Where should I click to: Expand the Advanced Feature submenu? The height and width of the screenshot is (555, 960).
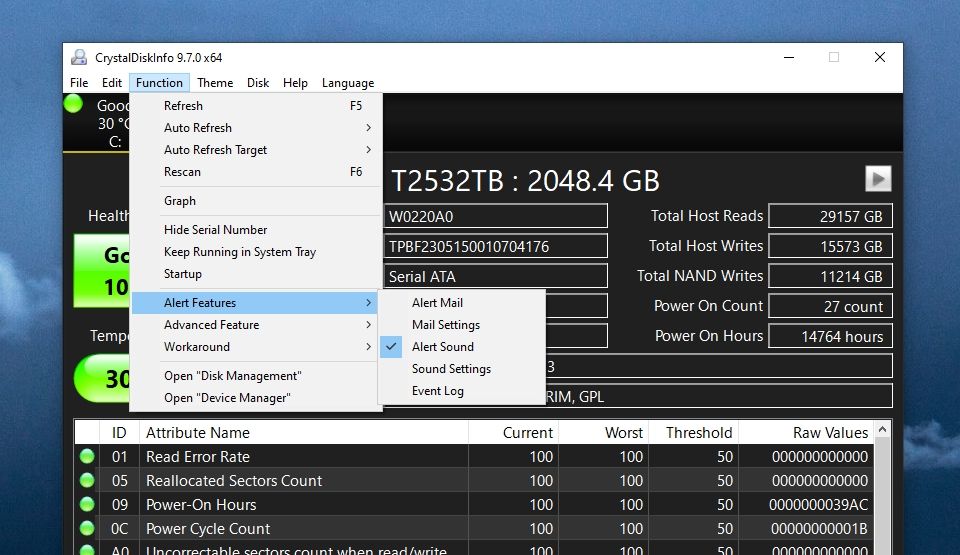pyautogui.click(x=256, y=325)
